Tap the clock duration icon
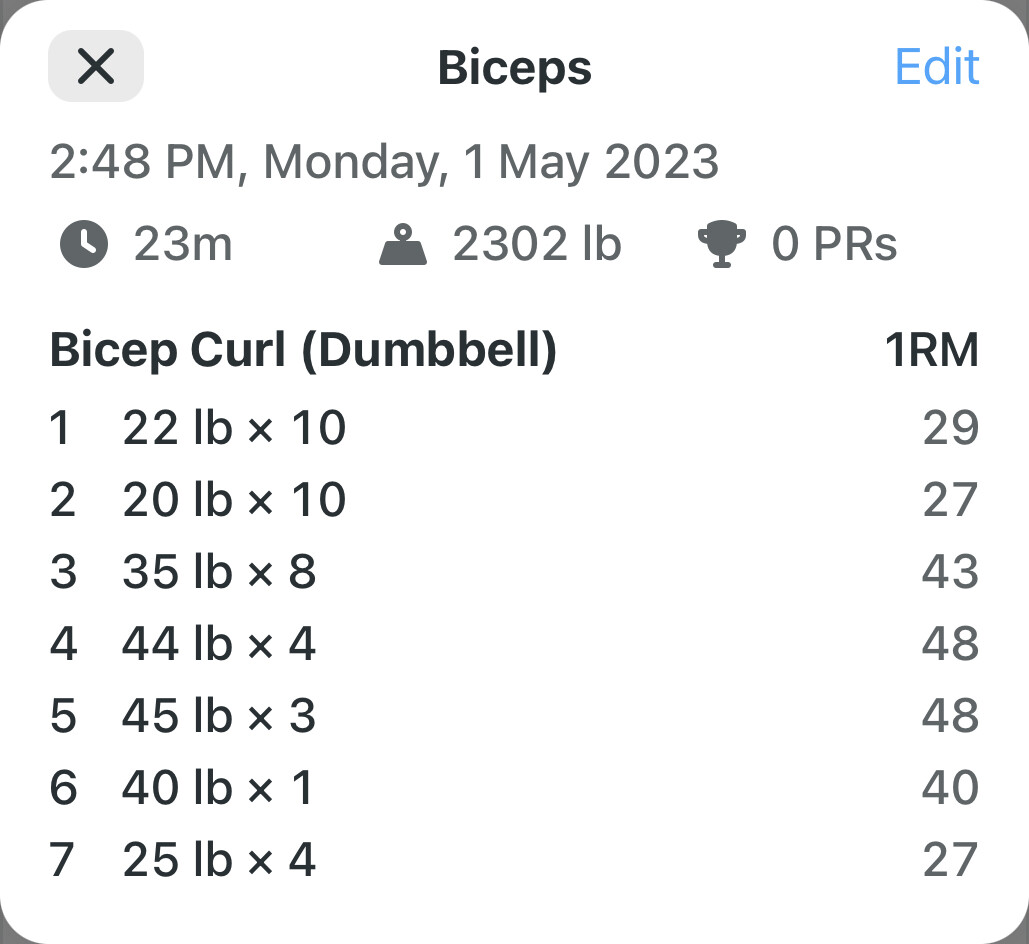This screenshot has height=944, width=1029. [x=84, y=244]
